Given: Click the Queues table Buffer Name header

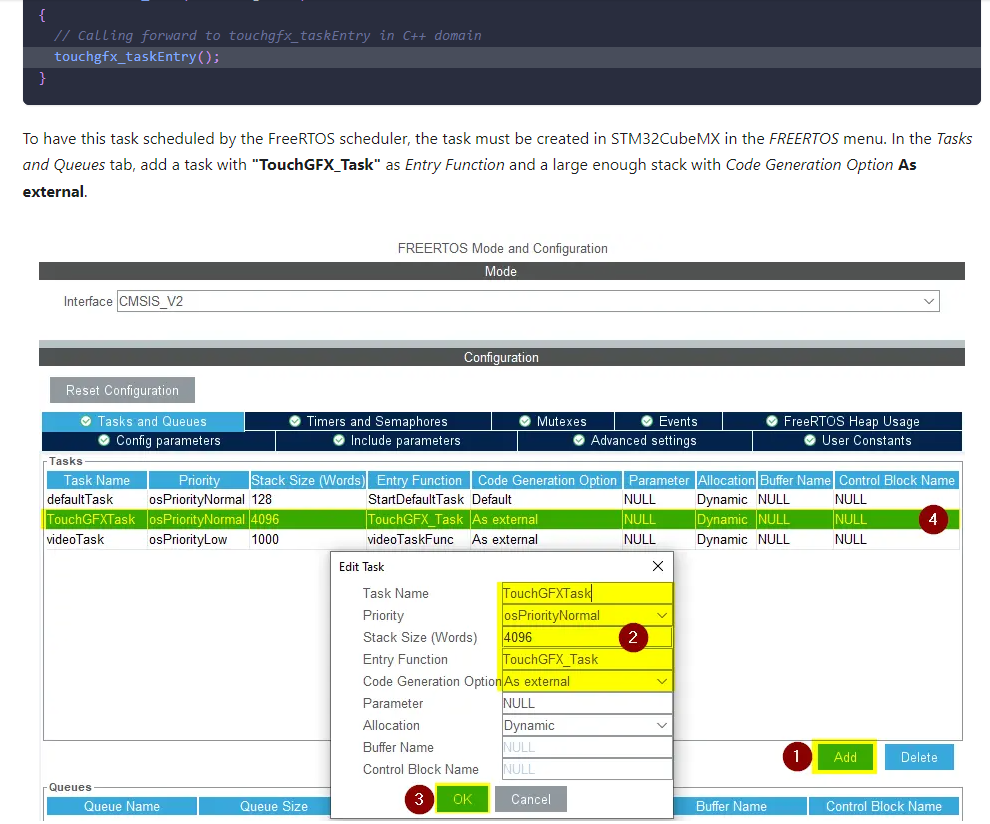Looking at the screenshot, I should click(x=741, y=806).
